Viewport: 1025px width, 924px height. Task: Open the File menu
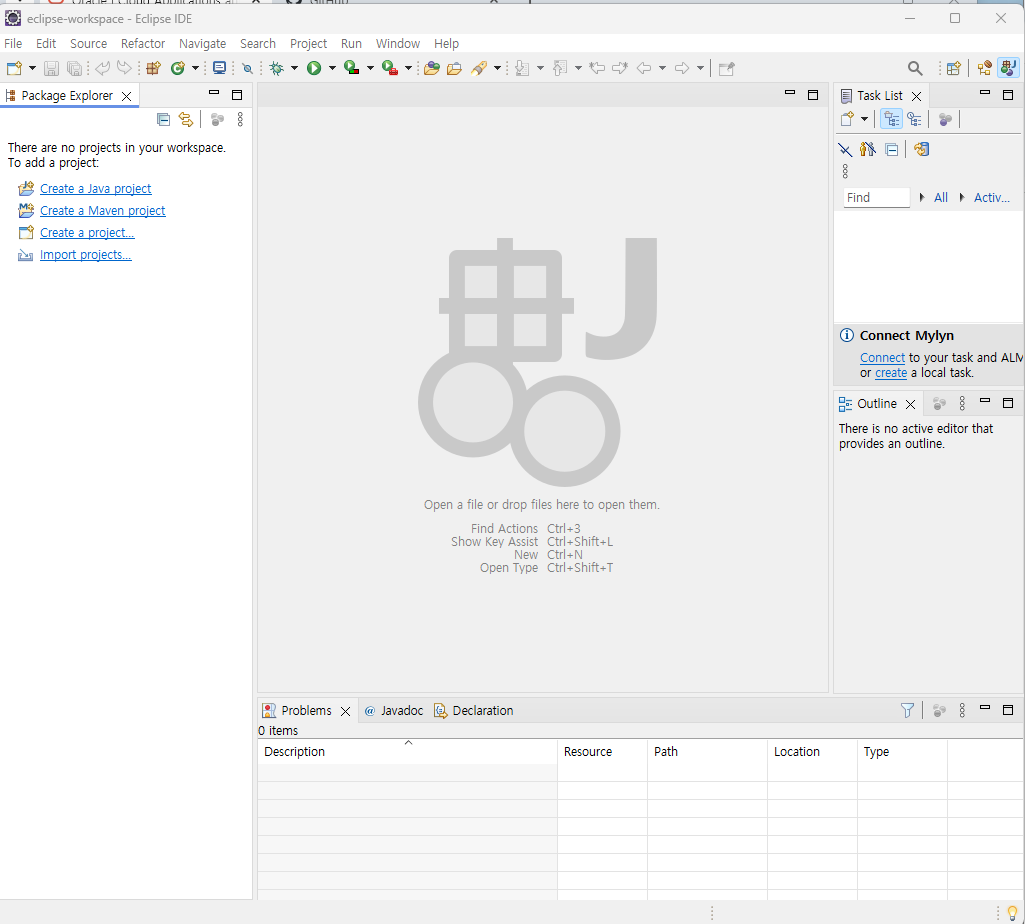[x=13, y=44]
